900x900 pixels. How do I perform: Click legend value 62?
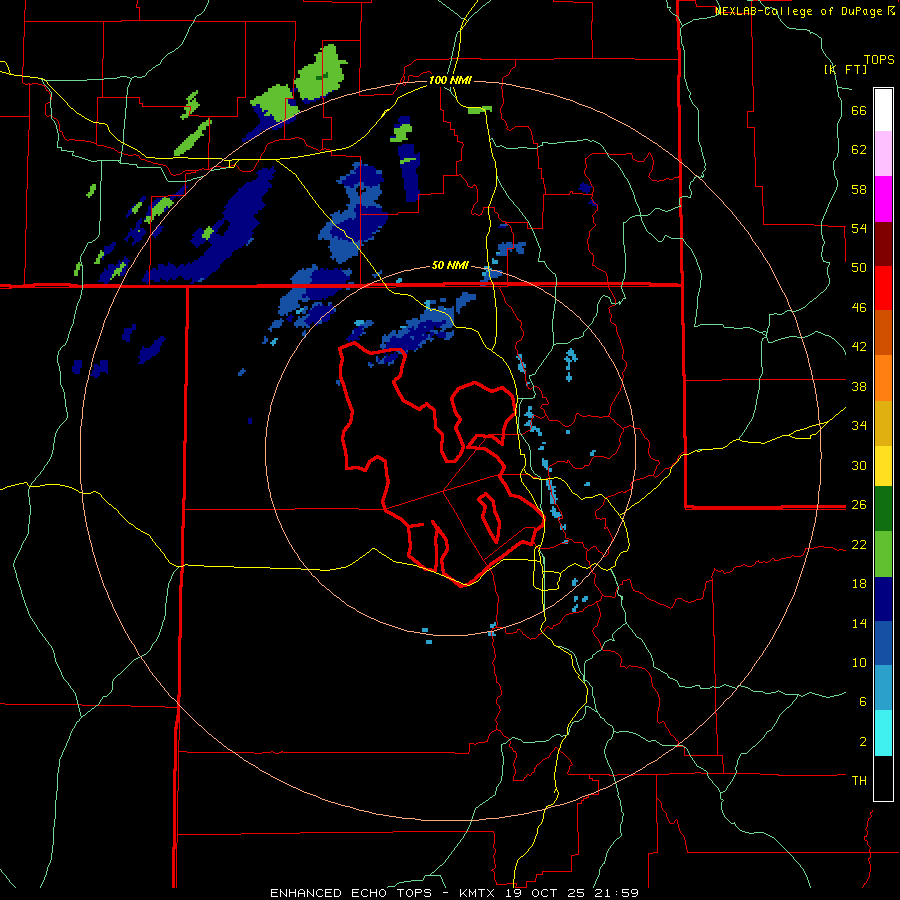[x=859, y=150]
